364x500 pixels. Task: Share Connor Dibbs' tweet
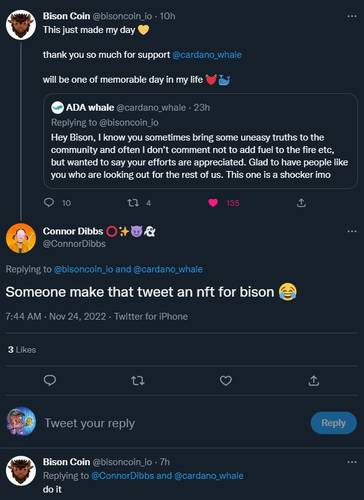tap(313, 380)
